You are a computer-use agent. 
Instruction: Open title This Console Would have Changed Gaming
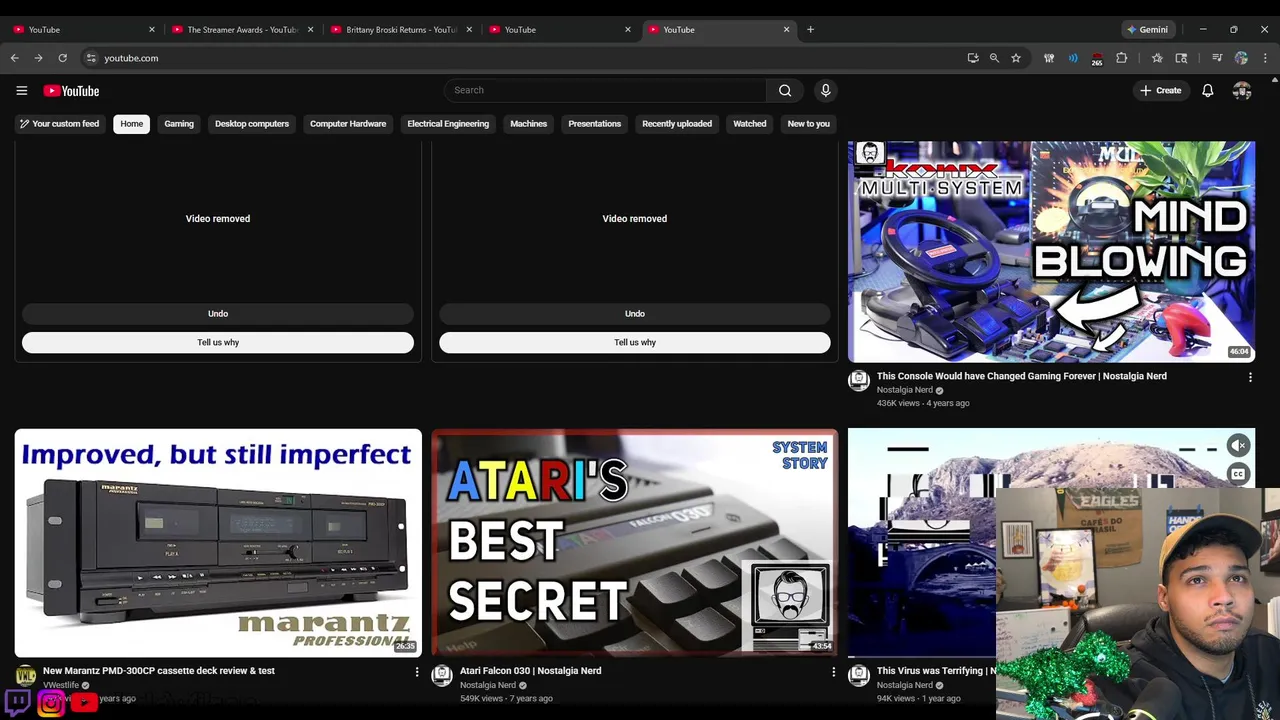coord(1021,376)
